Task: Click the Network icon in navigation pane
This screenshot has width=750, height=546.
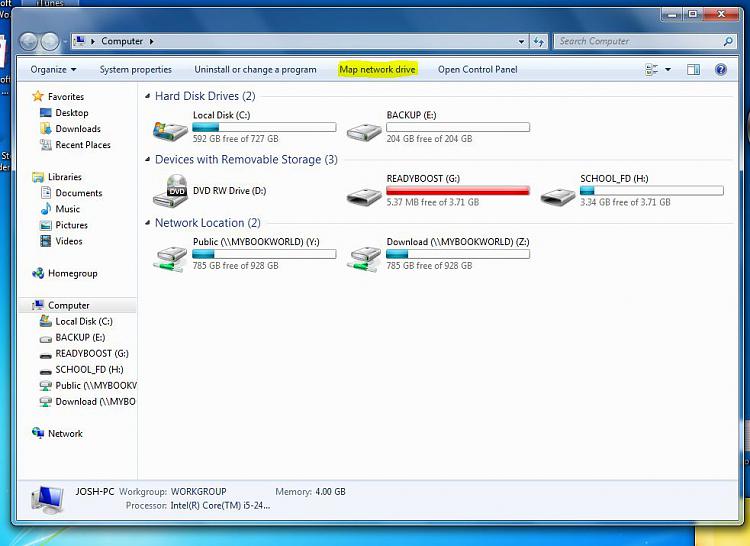Action: click(x=38, y=433)
